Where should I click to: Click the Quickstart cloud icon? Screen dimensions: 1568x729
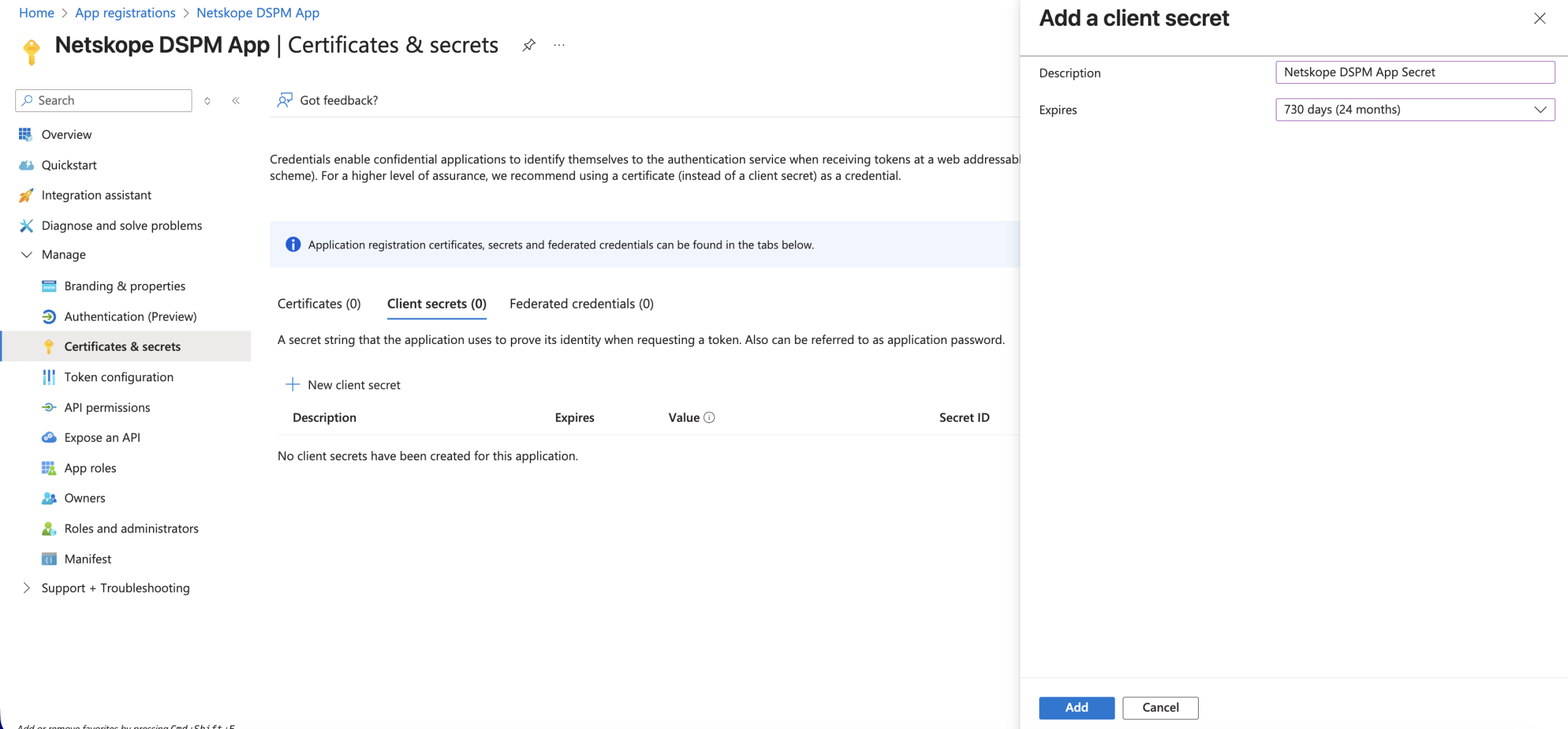tap(26, 165)
